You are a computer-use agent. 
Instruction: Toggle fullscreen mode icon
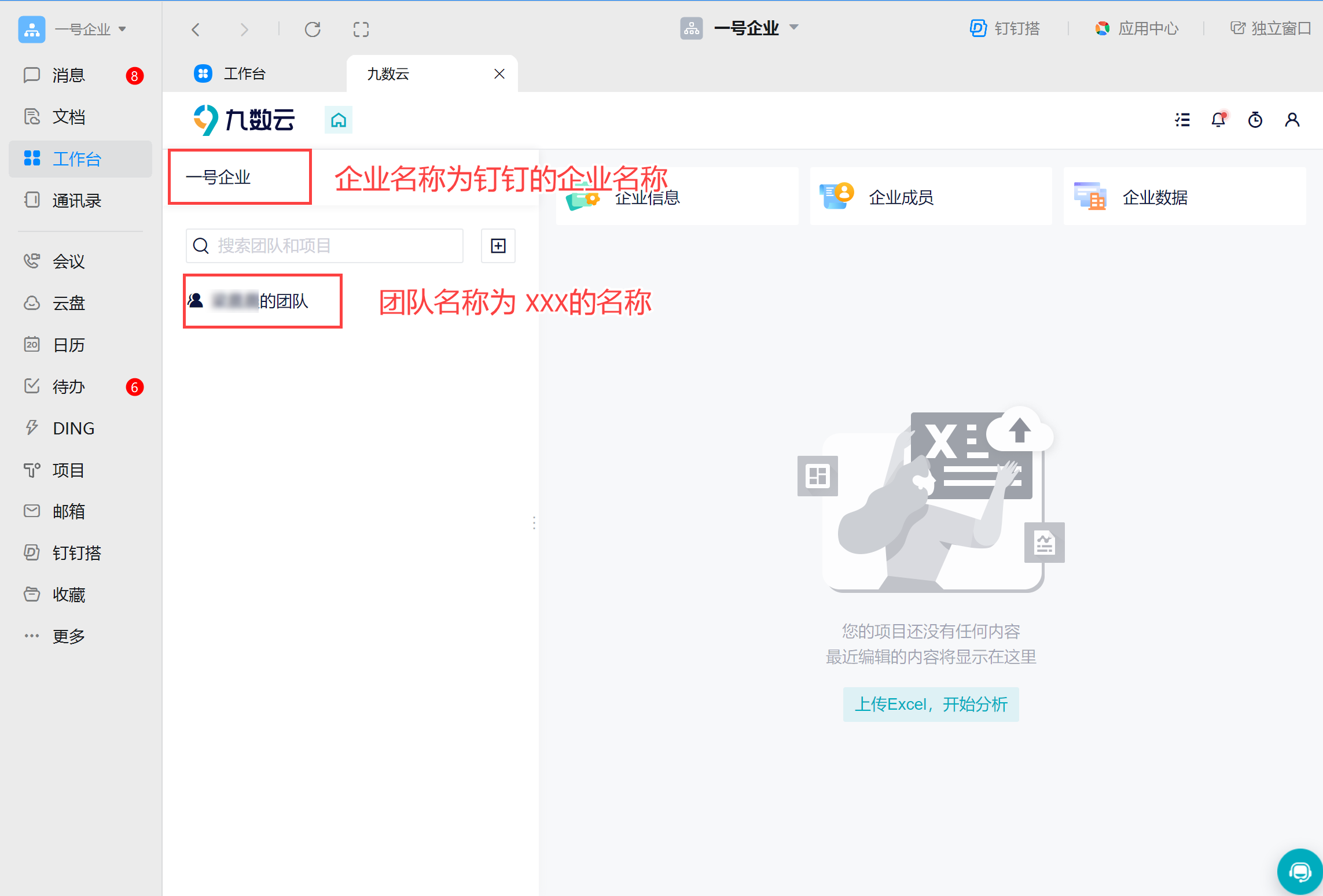(361, 29)
